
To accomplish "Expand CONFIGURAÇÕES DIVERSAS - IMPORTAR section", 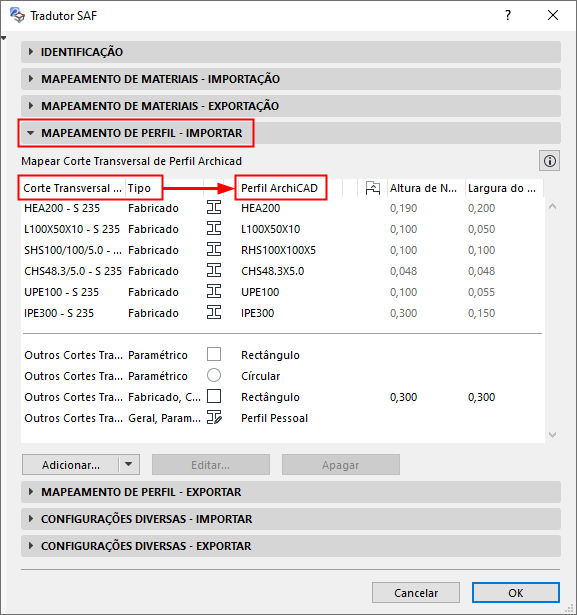I will tap(291, 519).
